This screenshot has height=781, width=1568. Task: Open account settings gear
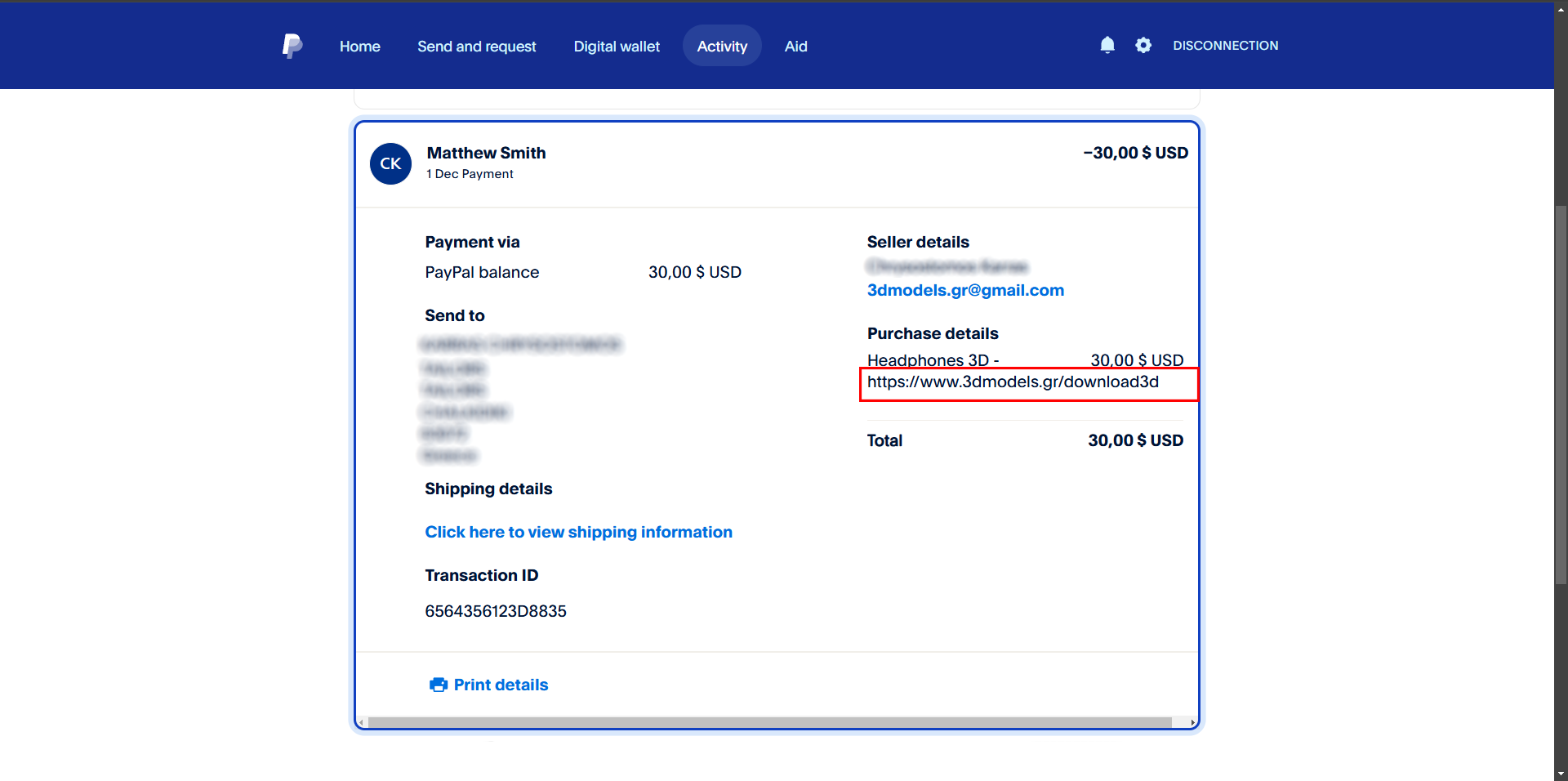click(x=1143, y=46)
